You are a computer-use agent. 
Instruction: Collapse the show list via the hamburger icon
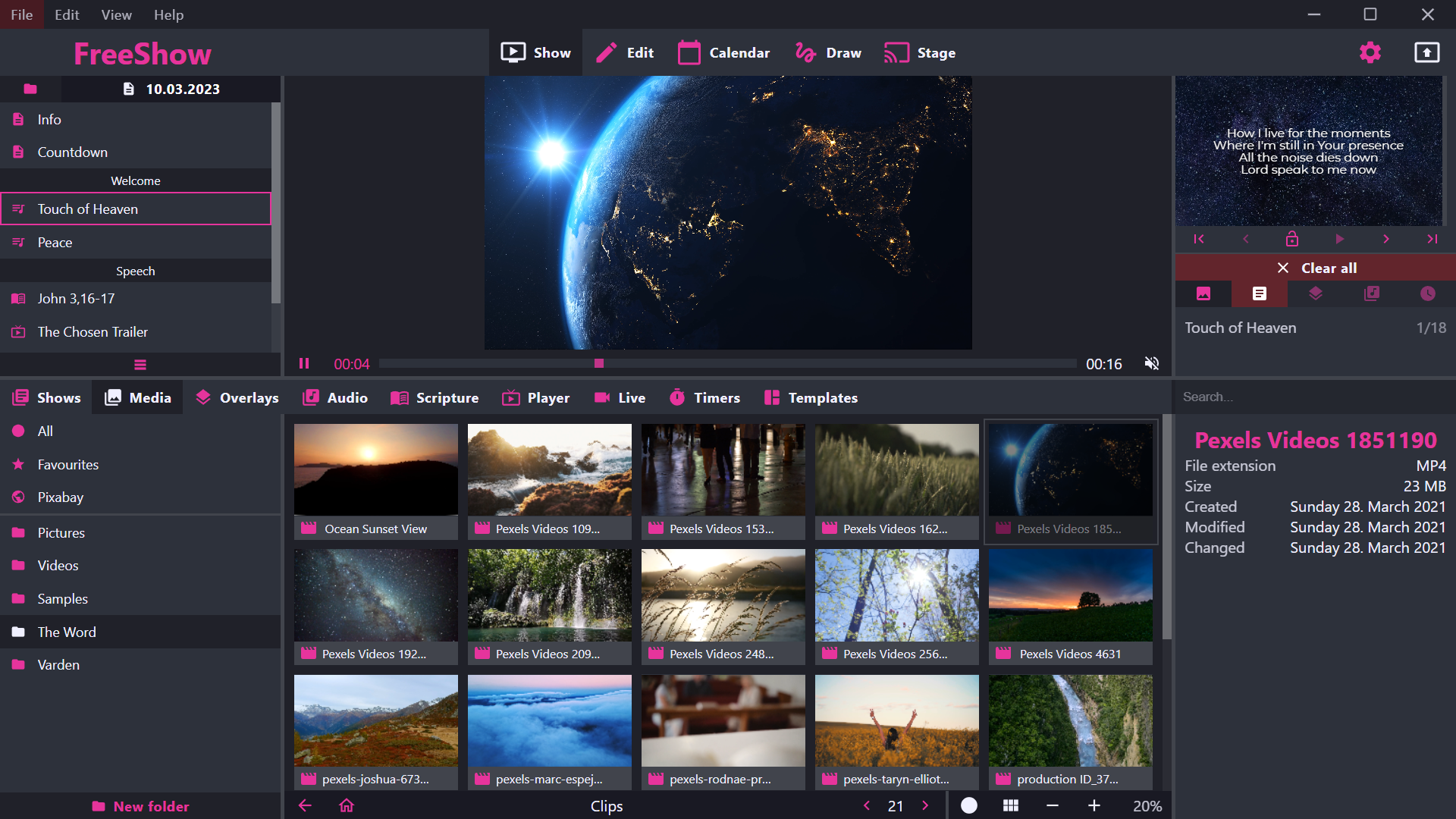(x=140, y=365)
